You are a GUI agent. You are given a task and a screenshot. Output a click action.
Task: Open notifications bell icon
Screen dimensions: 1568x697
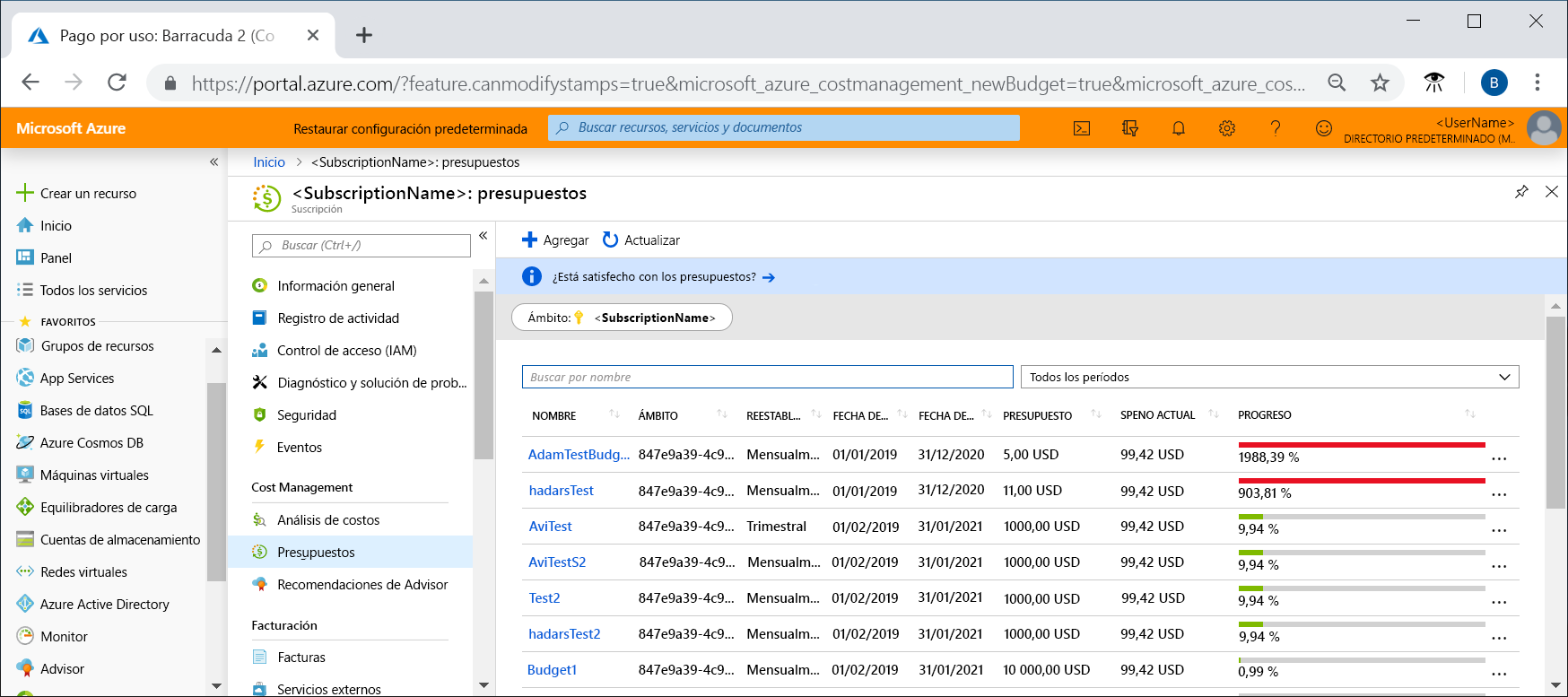click(1179, 128)
